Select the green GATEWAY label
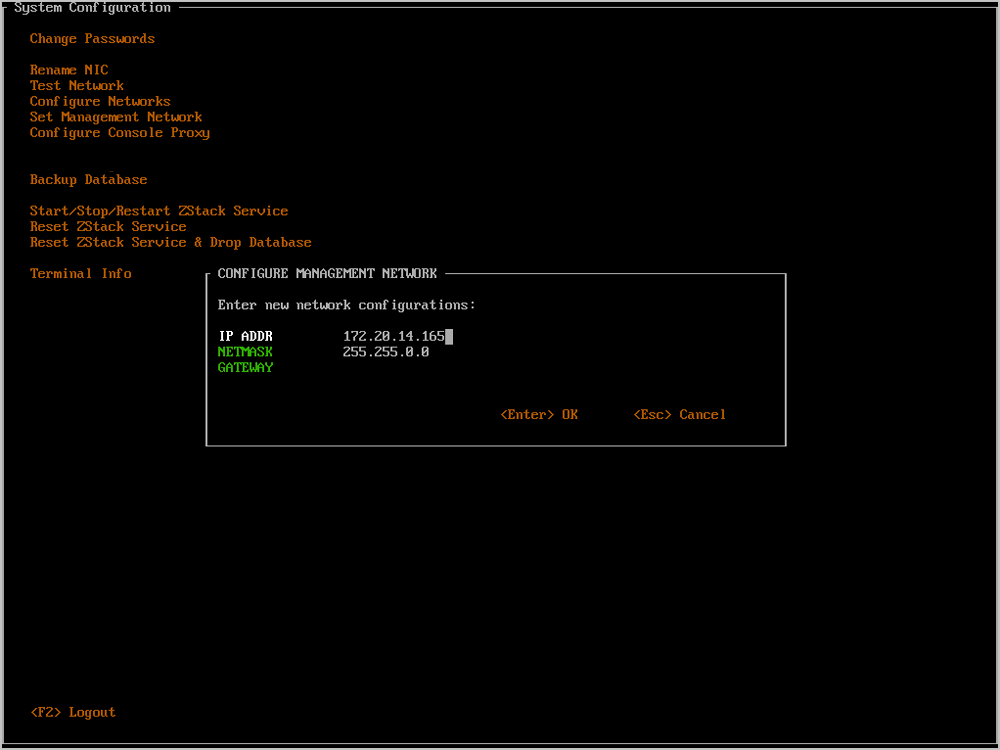The image size is (1000, 750). [x=245, y=368]
